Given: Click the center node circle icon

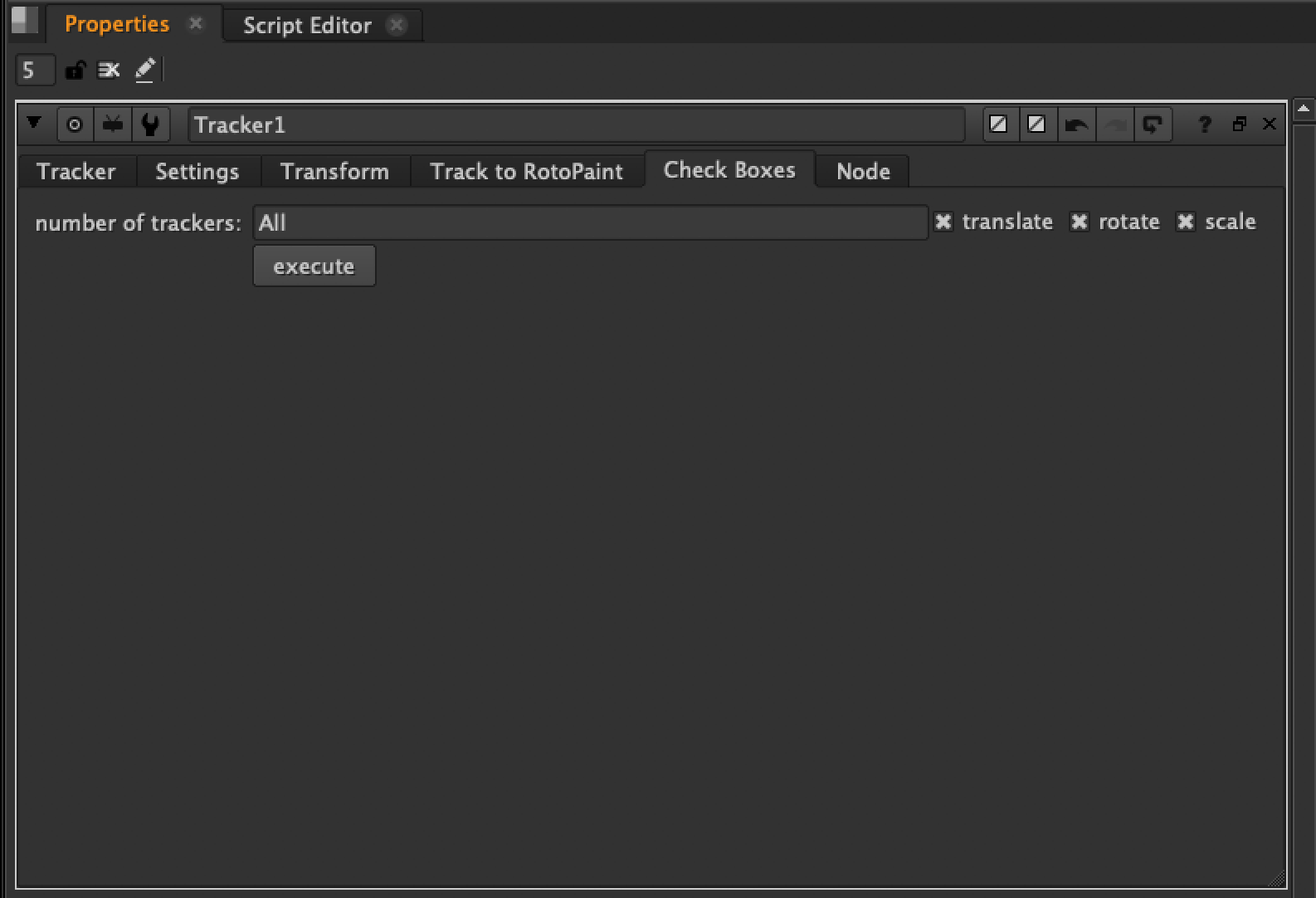Looking at the screenshot, I should [75, 125].
